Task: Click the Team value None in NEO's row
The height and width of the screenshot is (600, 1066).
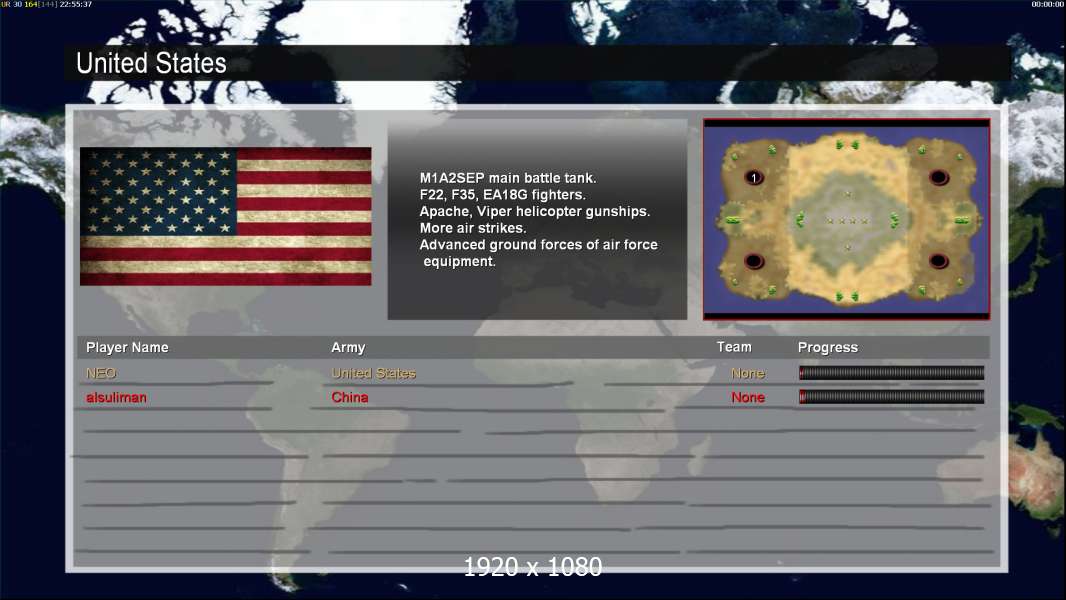Action: tap(748, 373)
